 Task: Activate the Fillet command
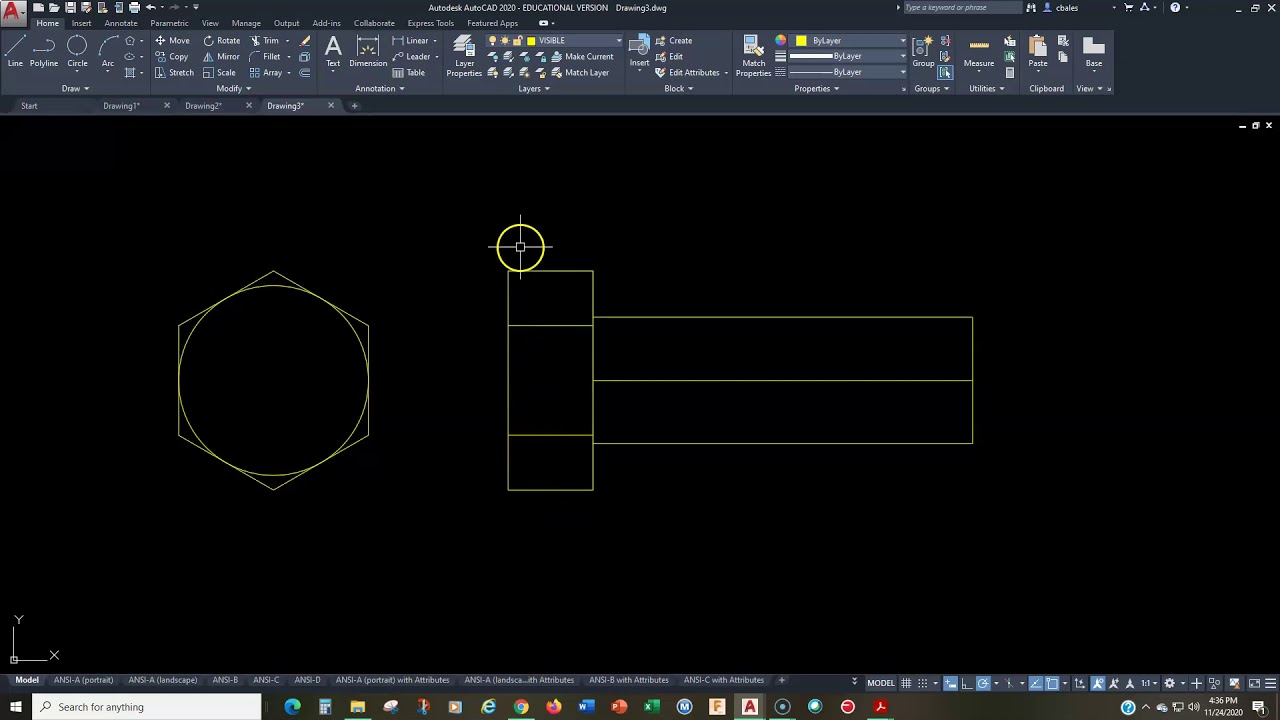[265, 57]
